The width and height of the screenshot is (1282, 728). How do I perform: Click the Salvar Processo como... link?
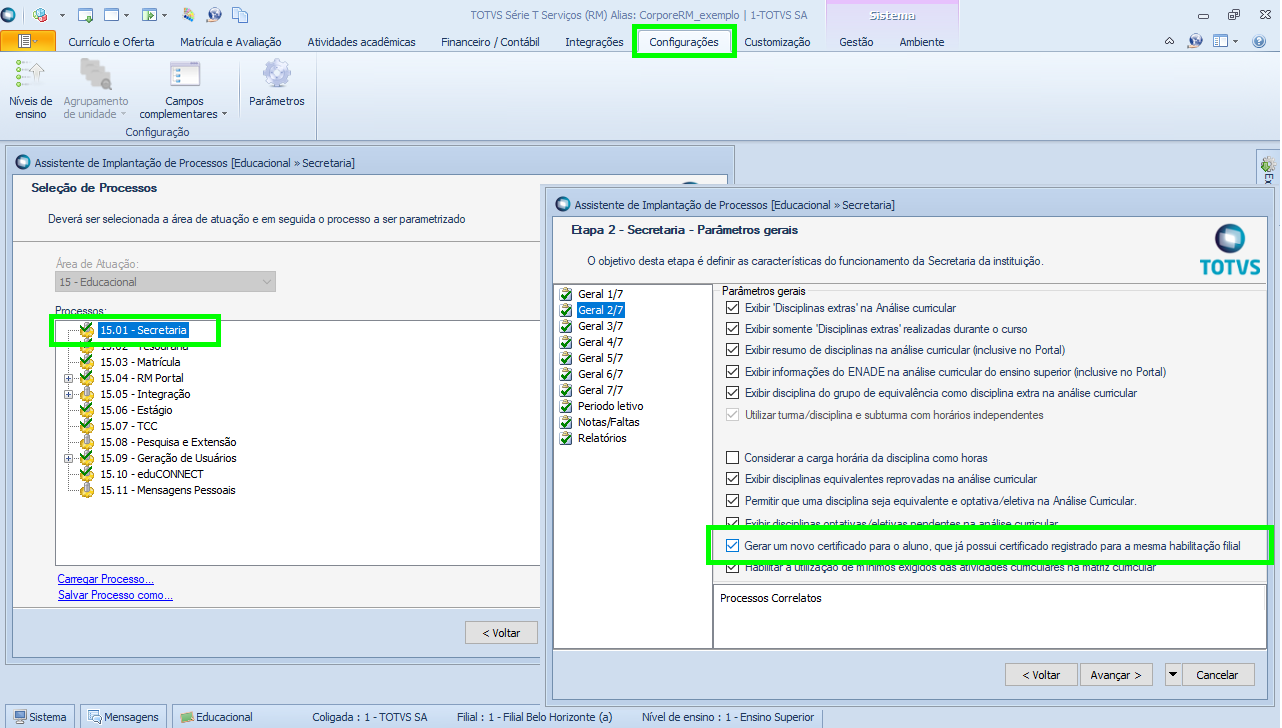pos(115,595)
